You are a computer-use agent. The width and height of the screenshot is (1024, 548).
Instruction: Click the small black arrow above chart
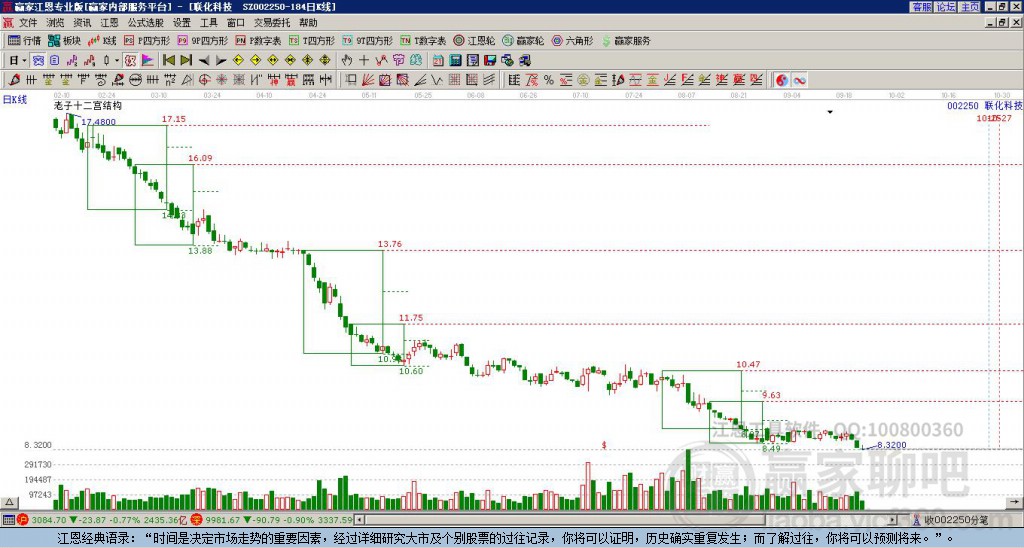click(x=829, y=112)
